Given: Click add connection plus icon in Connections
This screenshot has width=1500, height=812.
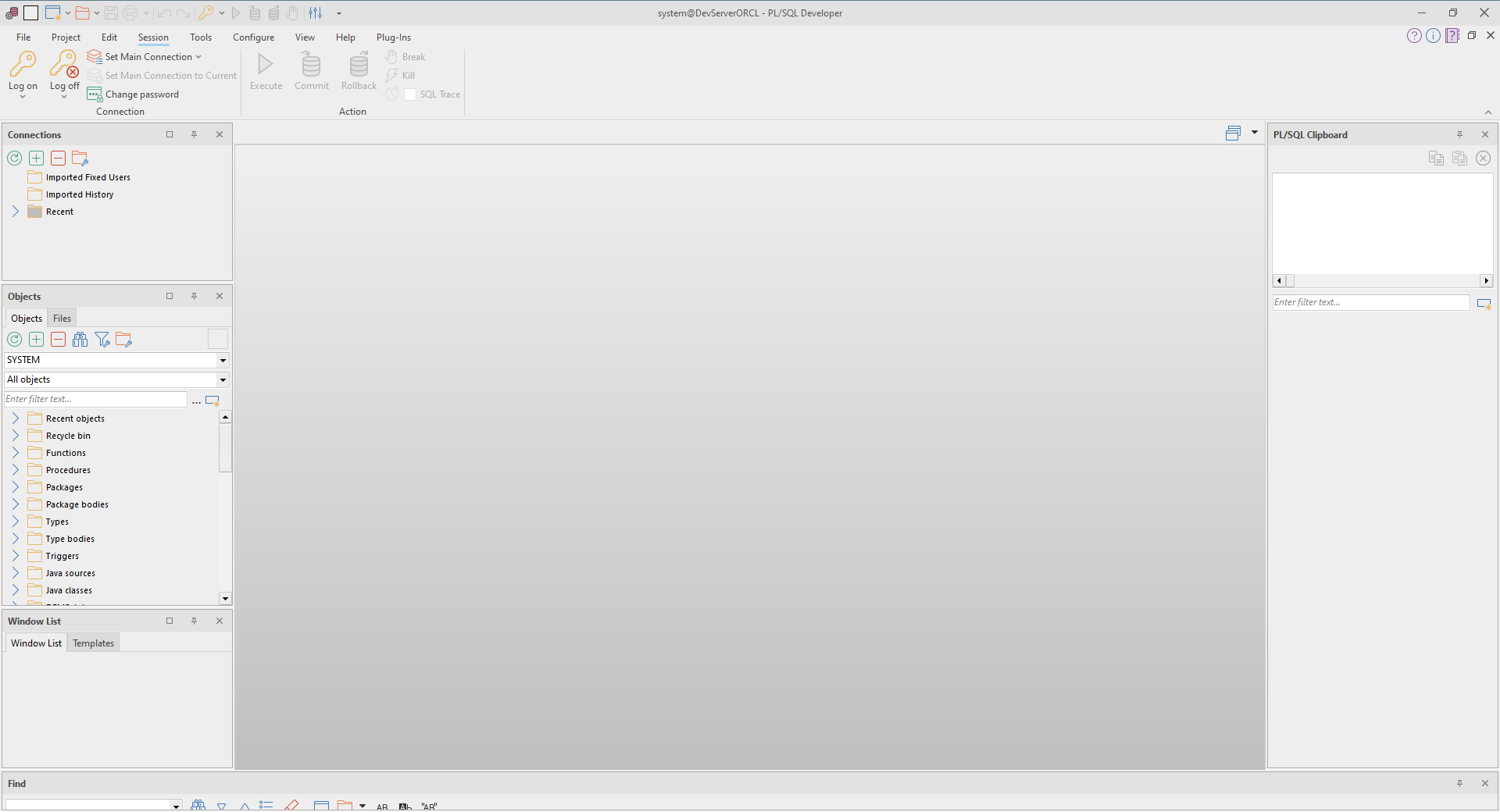Looking at the screenshot, I should pos(36,158).
